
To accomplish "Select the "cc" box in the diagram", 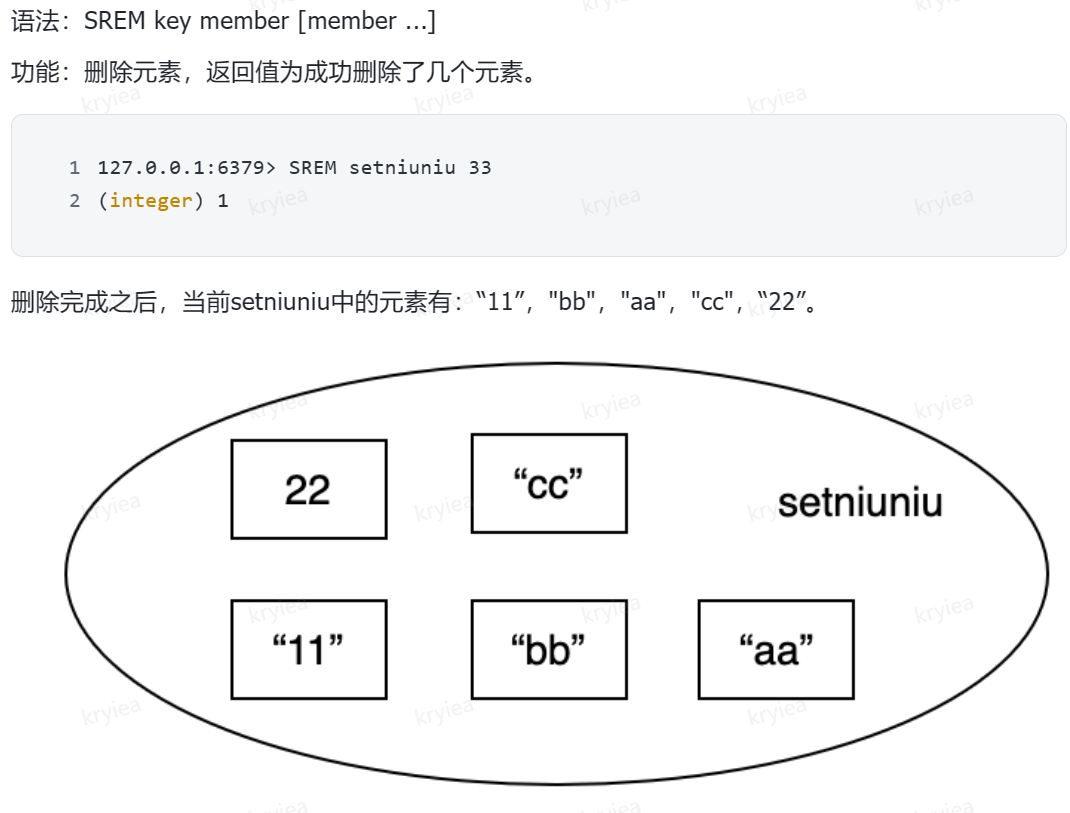I will click(548, 483).
